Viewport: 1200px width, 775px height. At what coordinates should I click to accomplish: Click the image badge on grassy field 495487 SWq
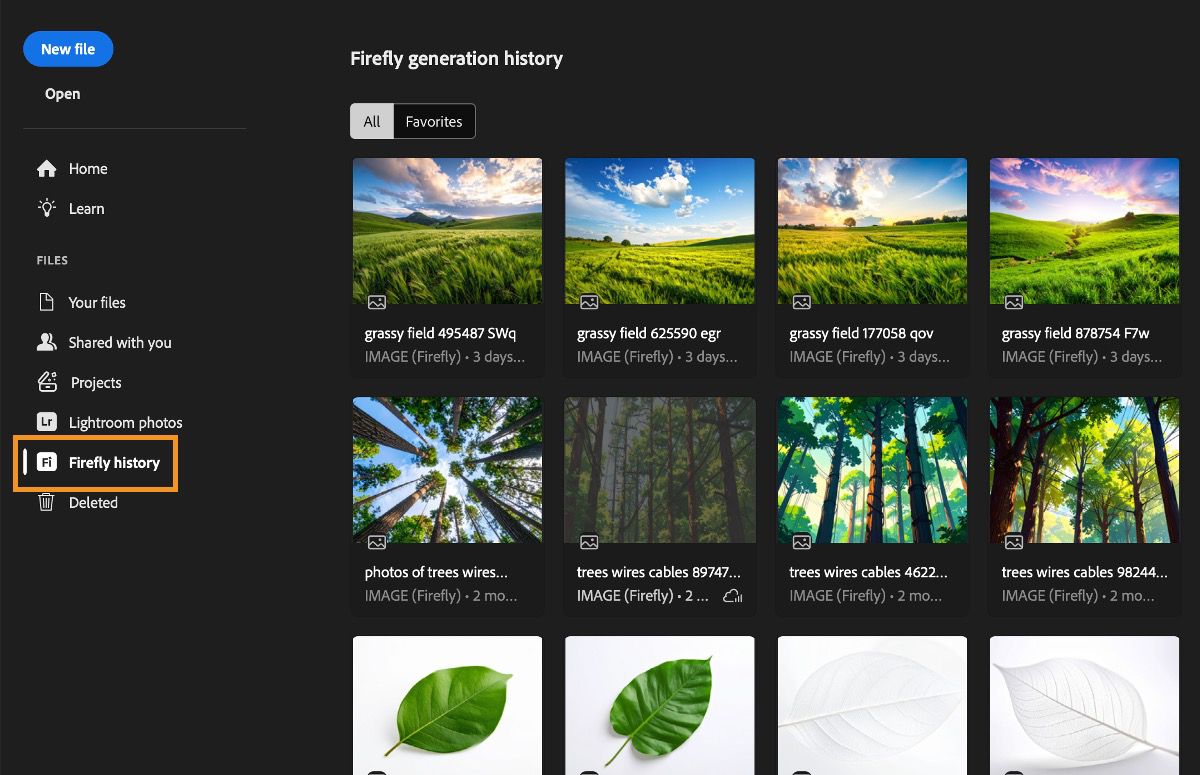click(376, 301)
